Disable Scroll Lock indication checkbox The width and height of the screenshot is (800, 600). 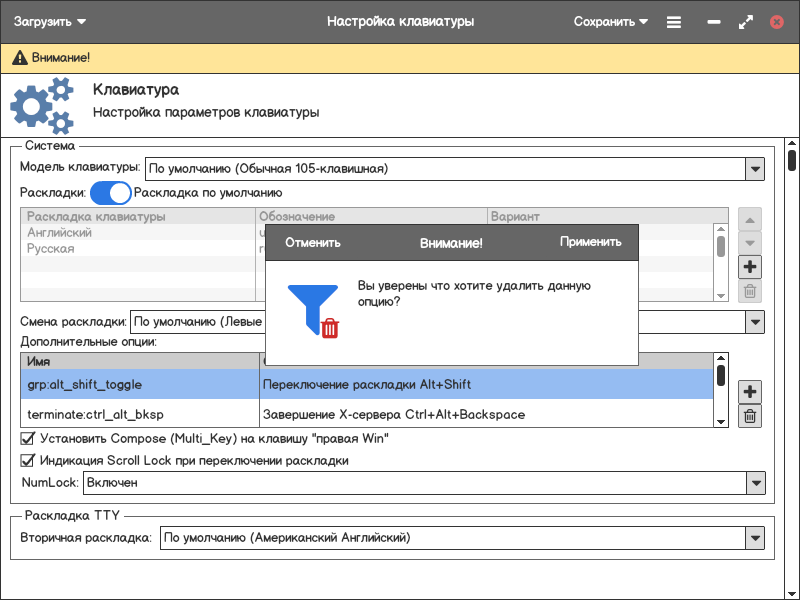point(28,461)
